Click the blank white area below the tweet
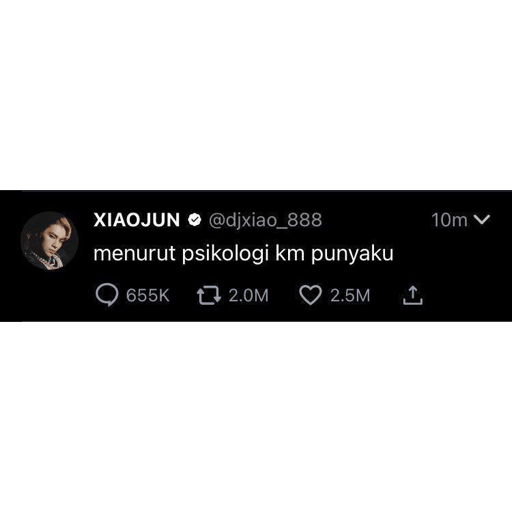Image resolution: width=512 pixels, height=512 pixels. [256, 417]
